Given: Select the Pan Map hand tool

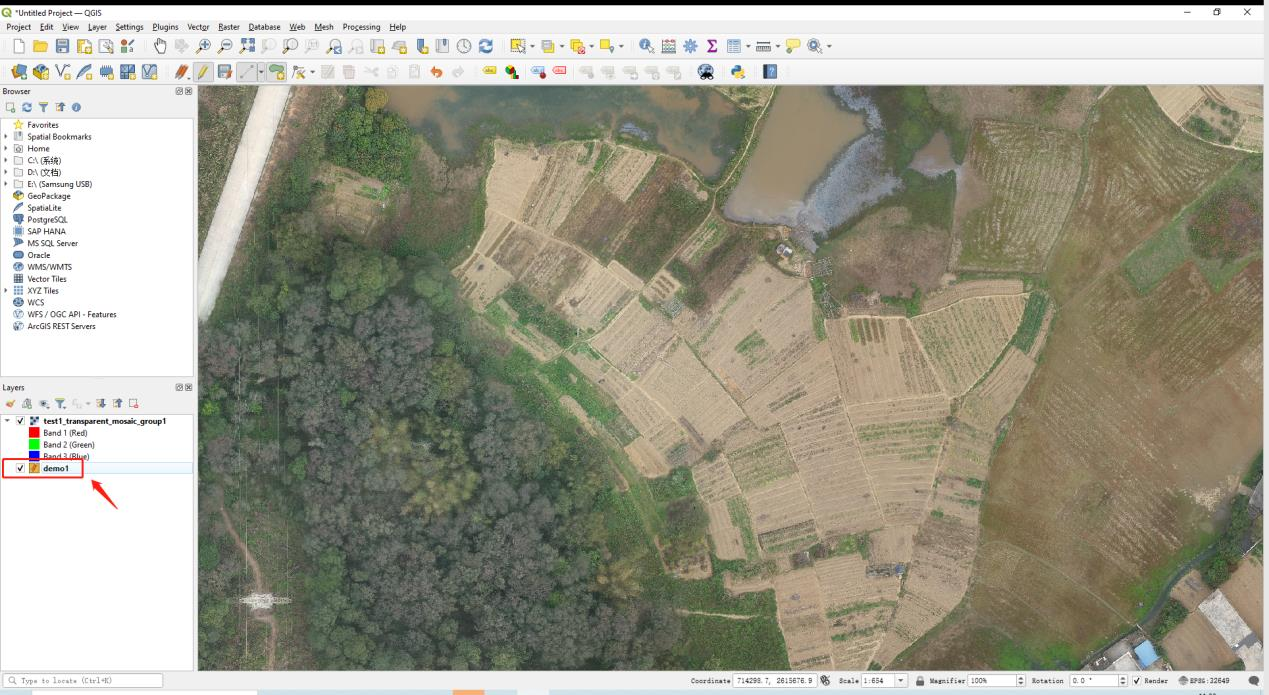Looking at the screenshot, I should 161,46.
